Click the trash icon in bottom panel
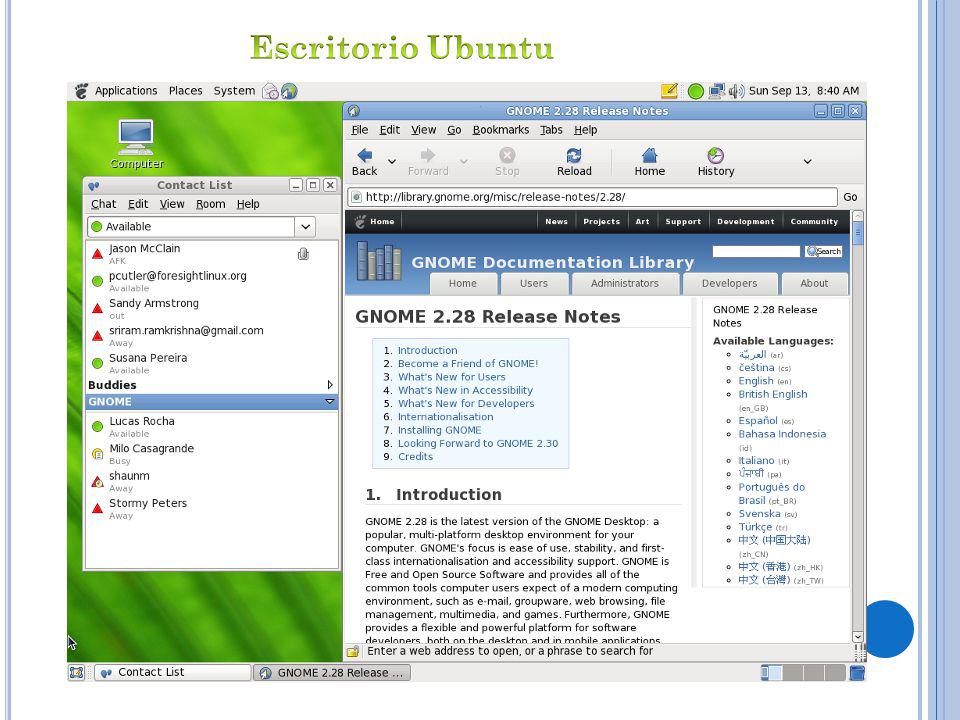The image size is (960, 720). [x=857, y=672]
